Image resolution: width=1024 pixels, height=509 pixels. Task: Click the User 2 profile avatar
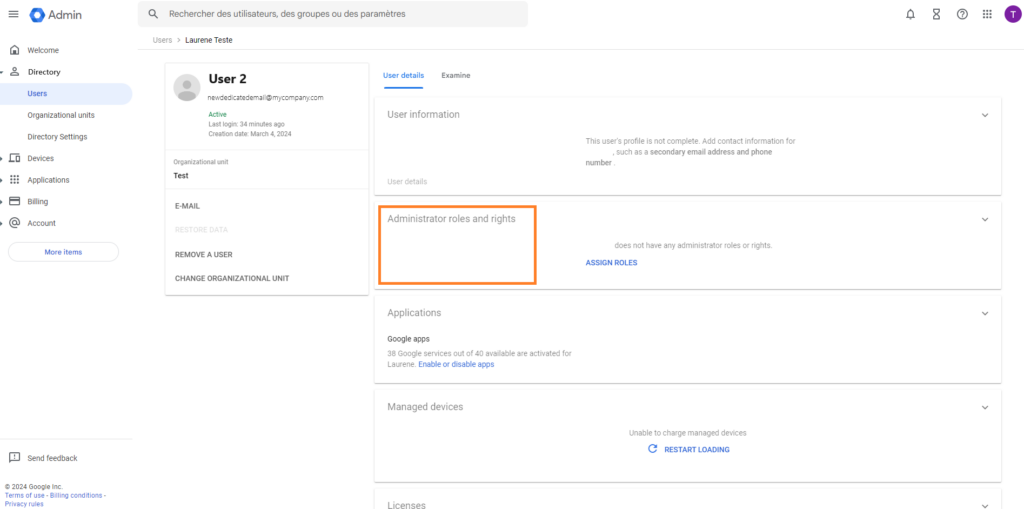click(187, 88)
